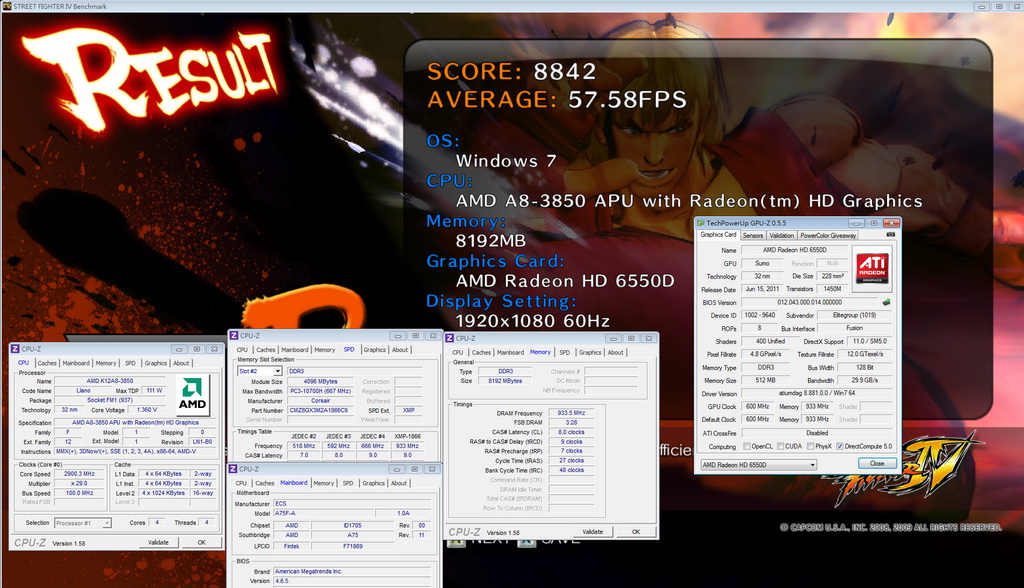
Task: Click the AMD logo in the CPU-Z processor window
Action: [x=192, y=393]
